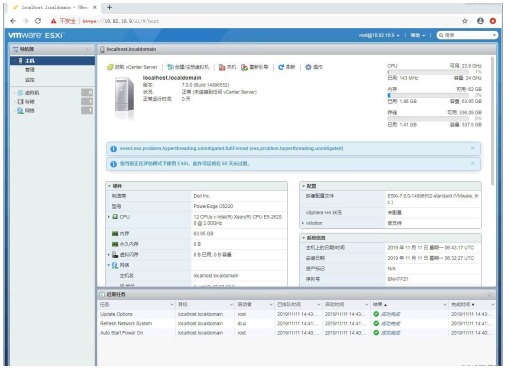
Task: Open a new browser tab with plus
Action: click(109, 7)
